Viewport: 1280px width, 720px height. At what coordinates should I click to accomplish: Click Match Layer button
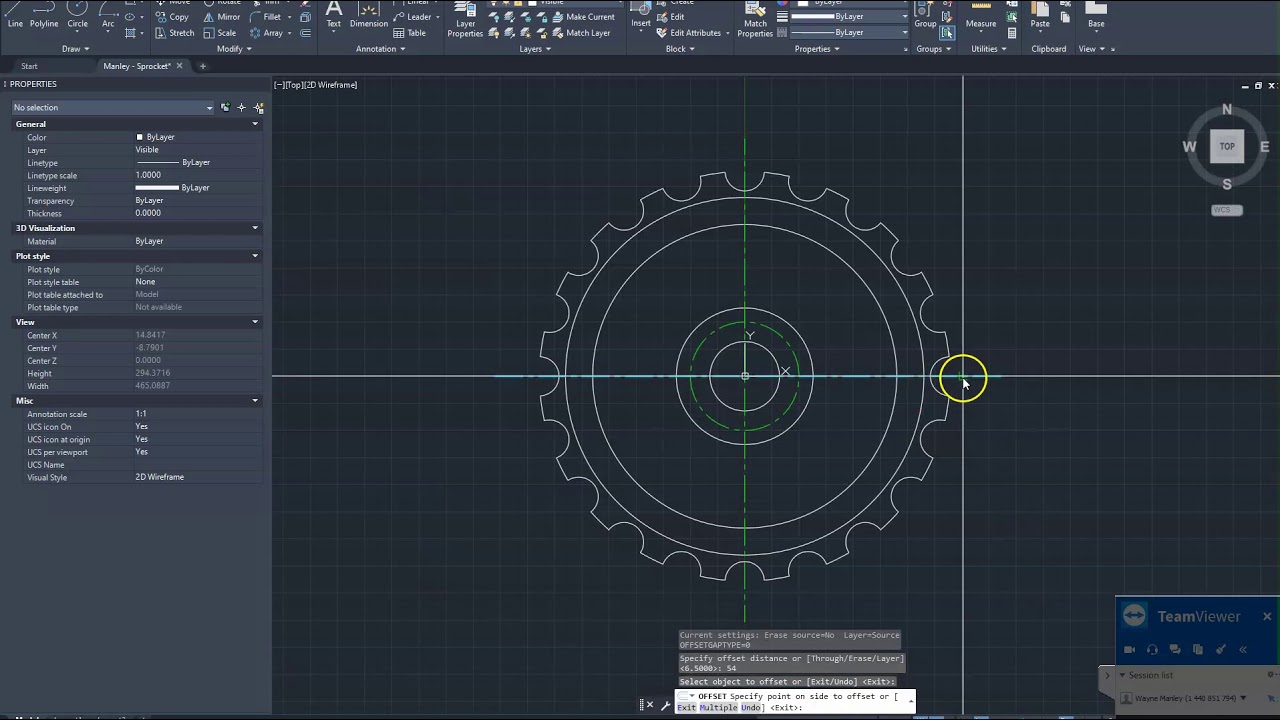(580, 33)
